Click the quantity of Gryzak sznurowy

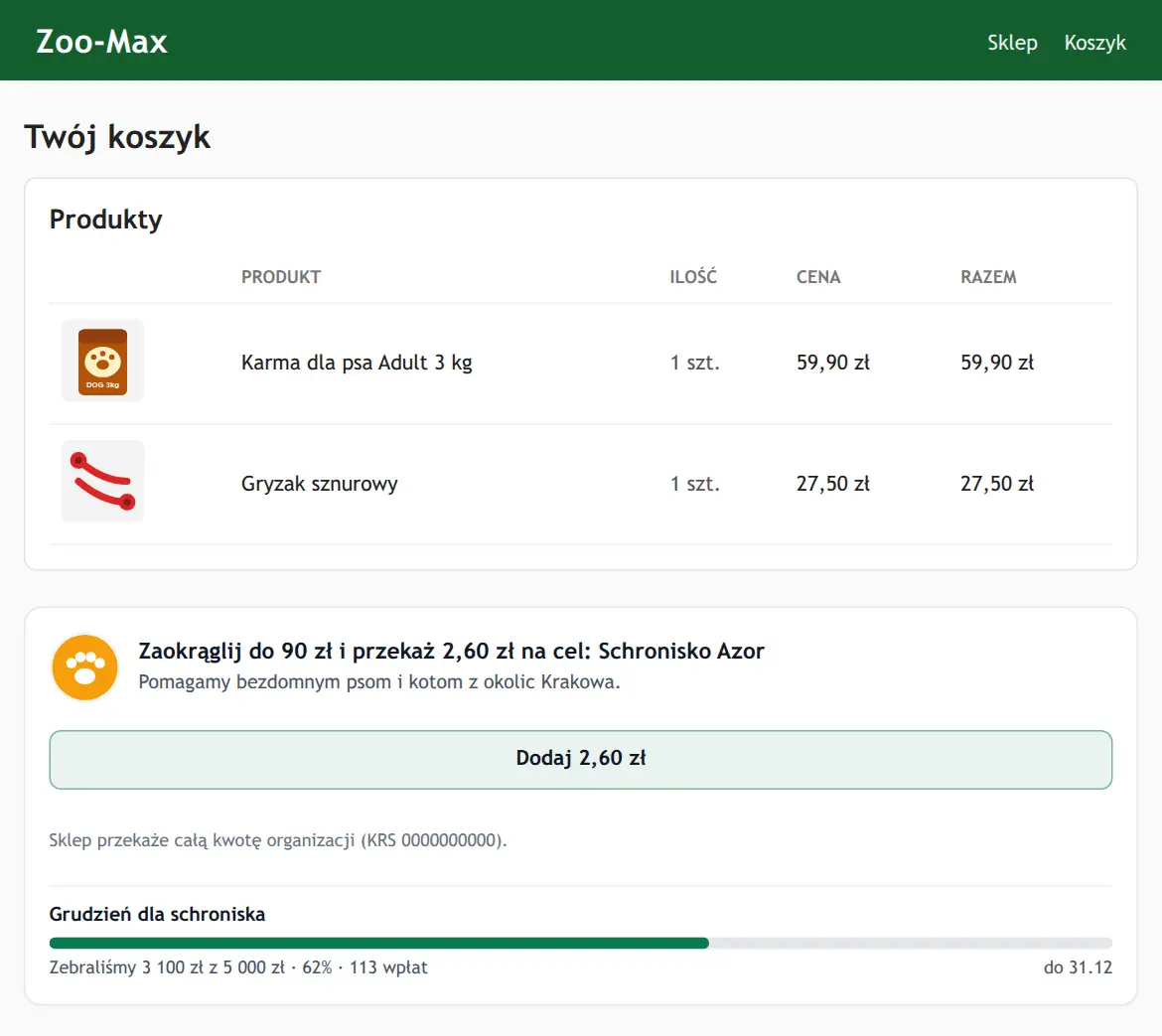point(695,484)
